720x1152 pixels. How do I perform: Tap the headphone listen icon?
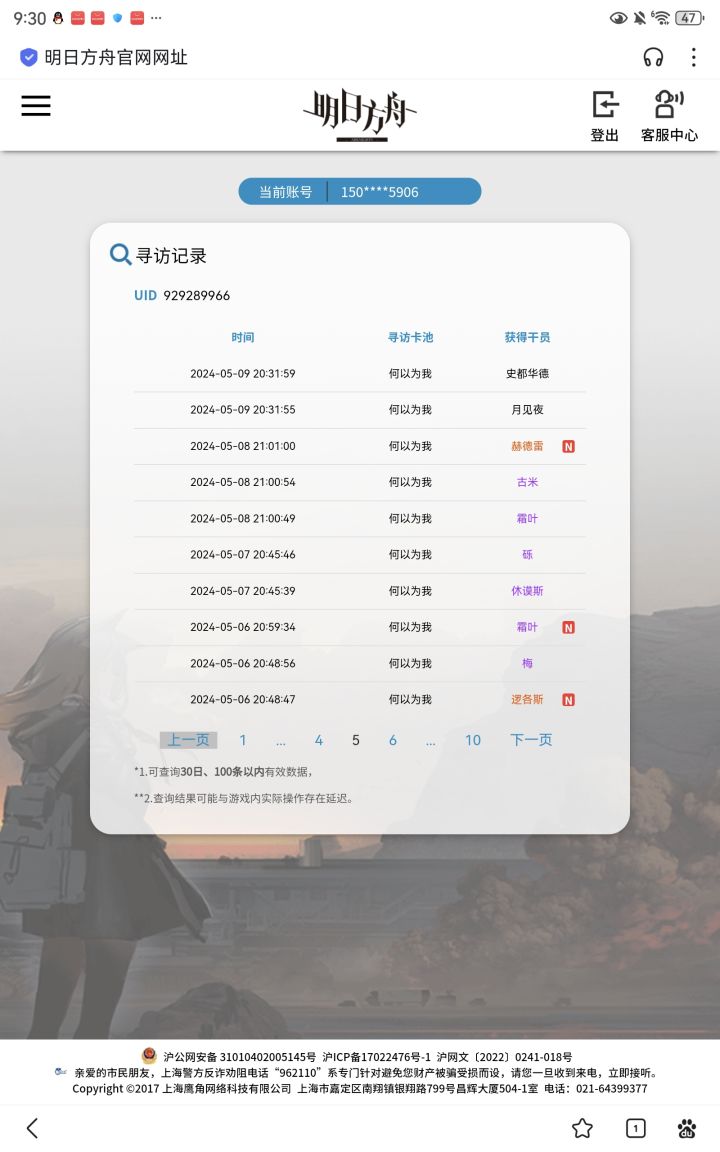pos(653,57)
